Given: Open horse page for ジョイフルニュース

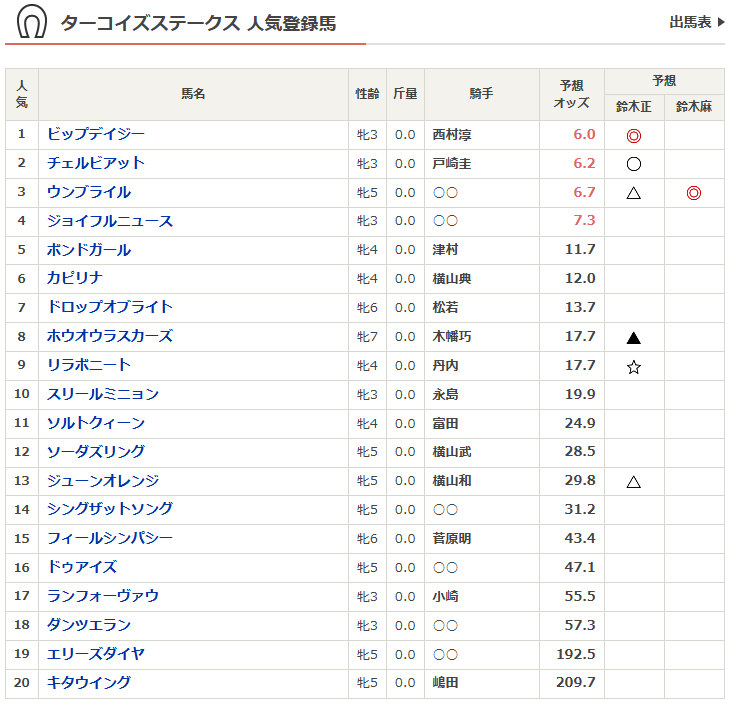Looking at the screenshot, I should tap(110, 221).
